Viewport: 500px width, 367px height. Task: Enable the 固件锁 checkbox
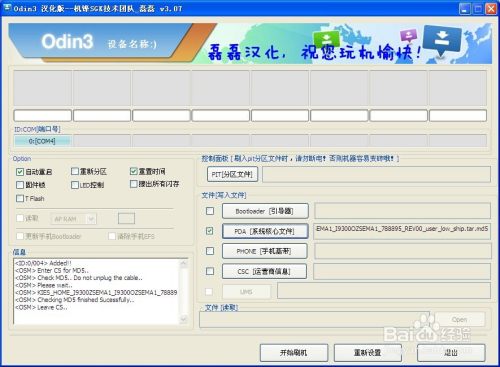click(x=20, y=185)
